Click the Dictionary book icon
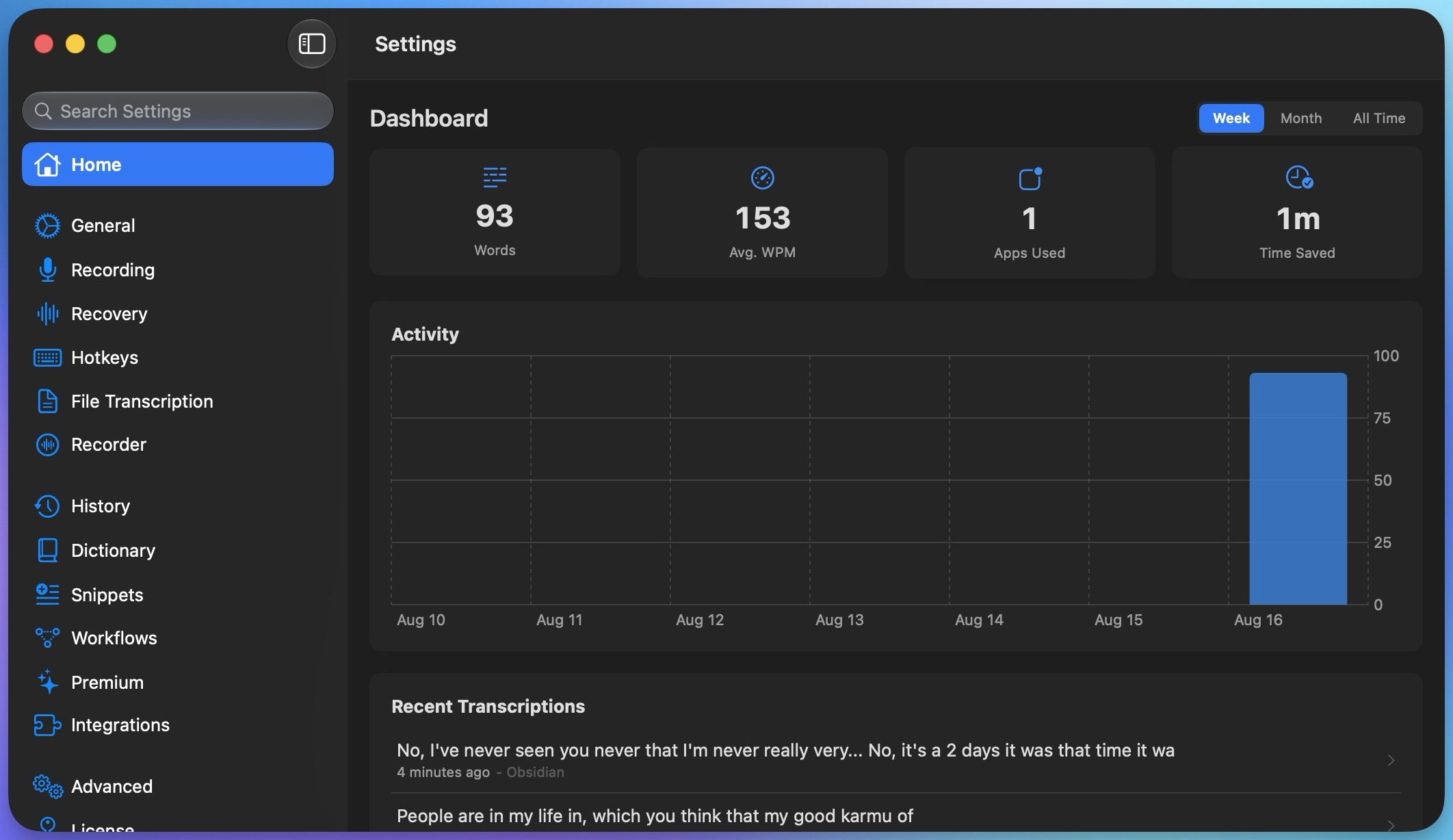1453x840 pixels. tap(47, 551)
